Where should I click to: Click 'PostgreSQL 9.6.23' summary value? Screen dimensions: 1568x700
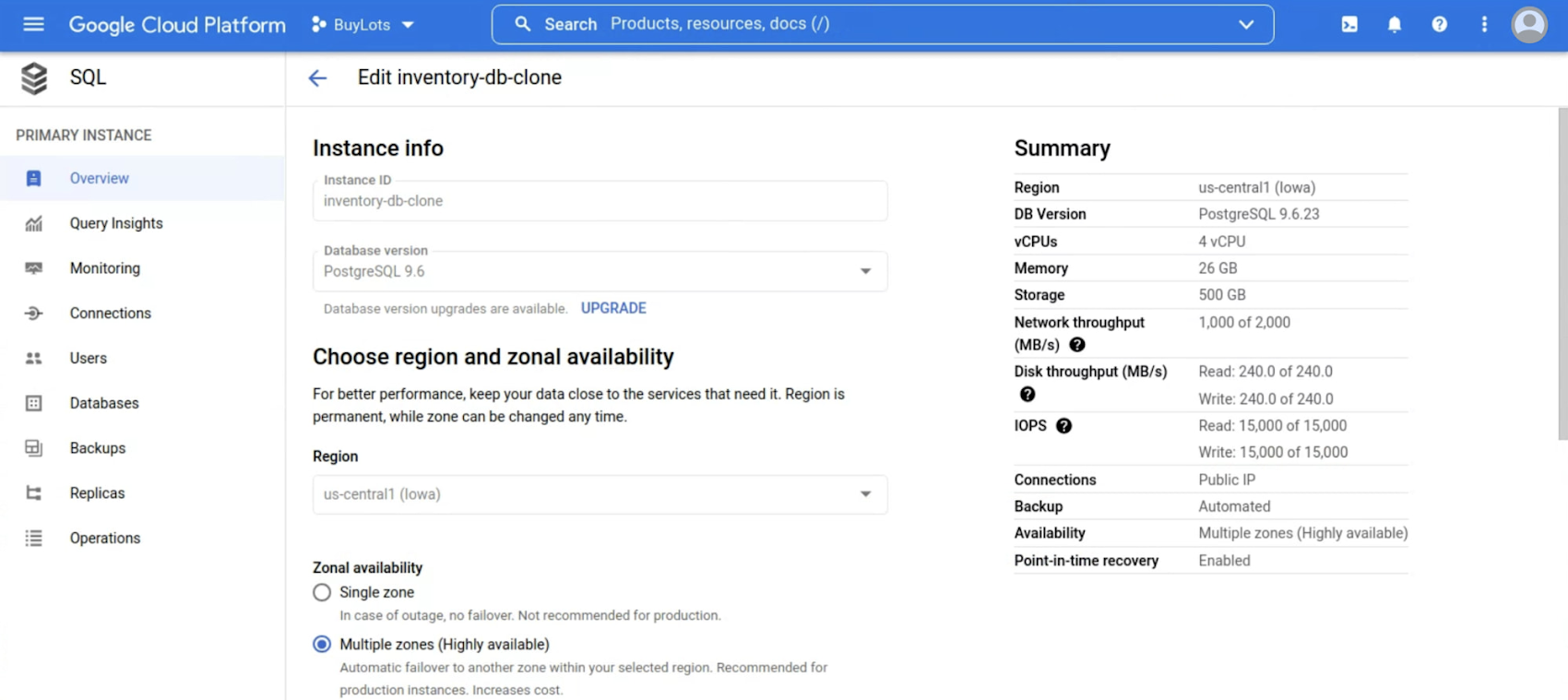[x=1259, y=214]
